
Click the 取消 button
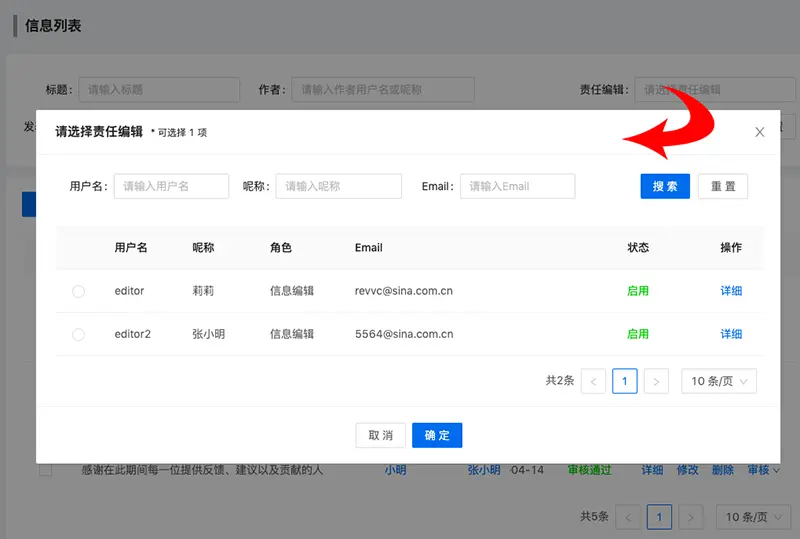pyautogui.click(x=381, y=435)
